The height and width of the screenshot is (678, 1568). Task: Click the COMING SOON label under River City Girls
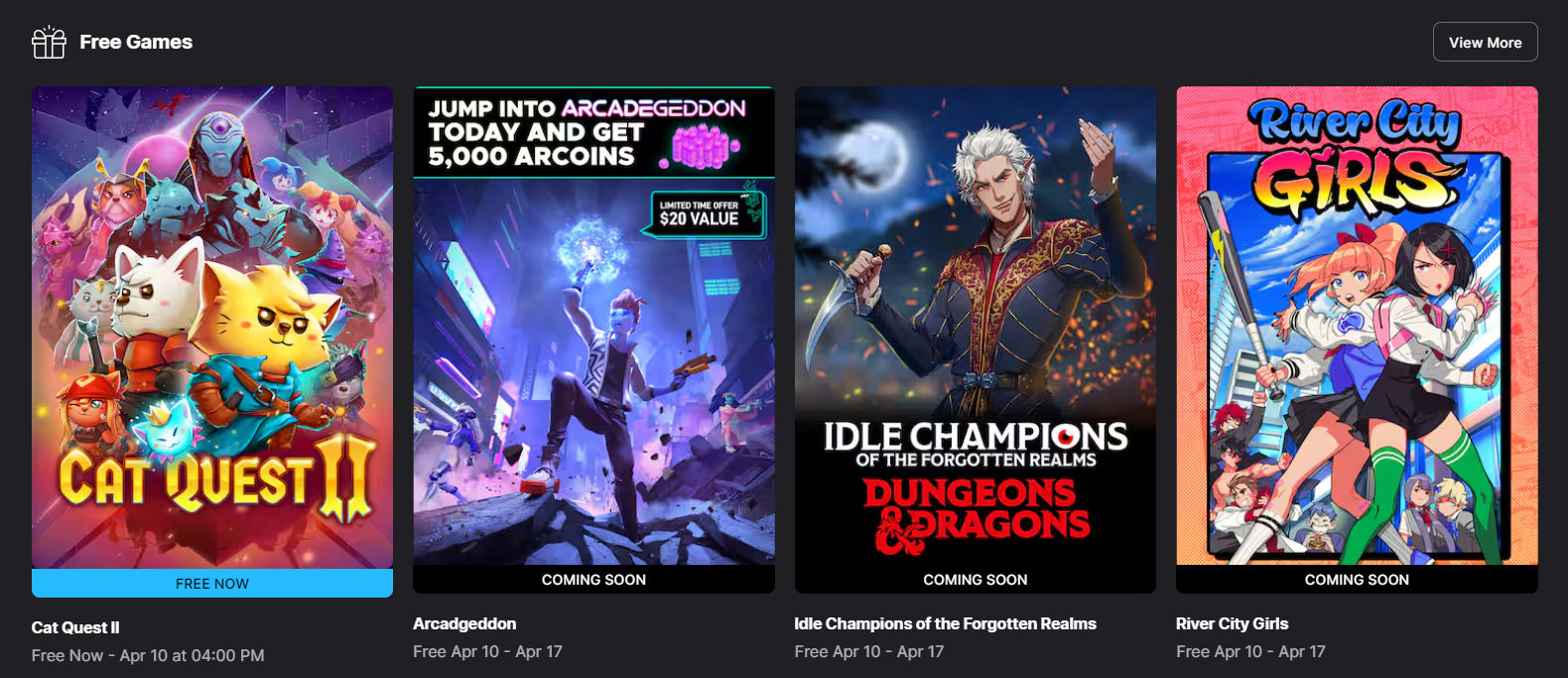(x=1357, y=580)
